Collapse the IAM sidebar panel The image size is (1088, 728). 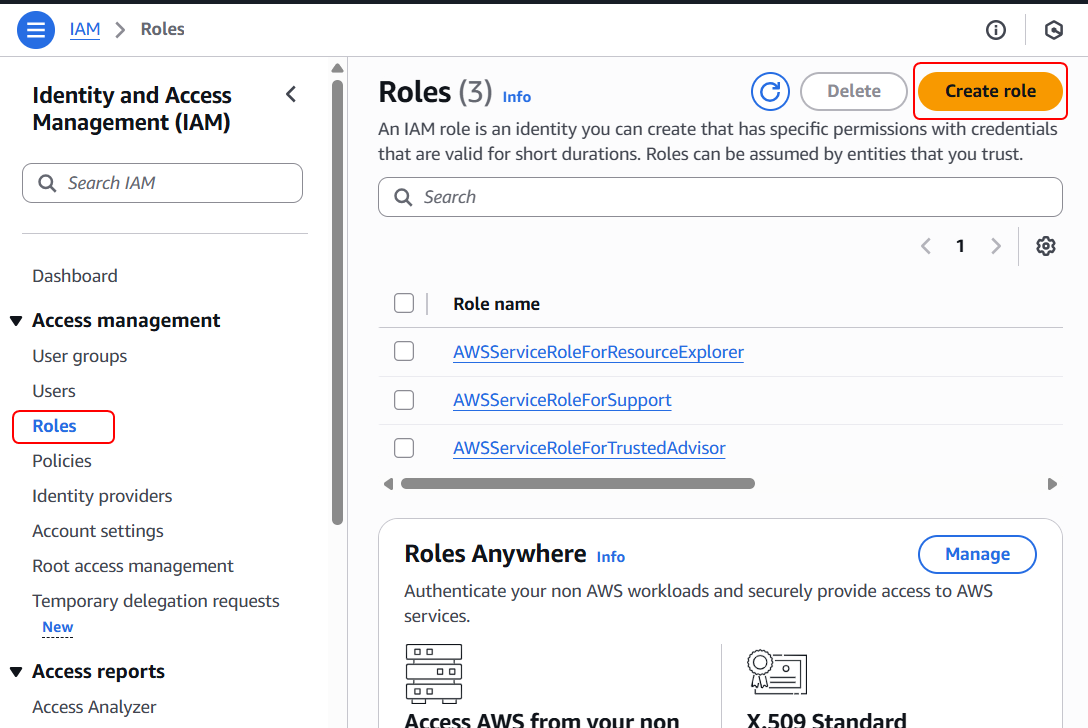291,95
